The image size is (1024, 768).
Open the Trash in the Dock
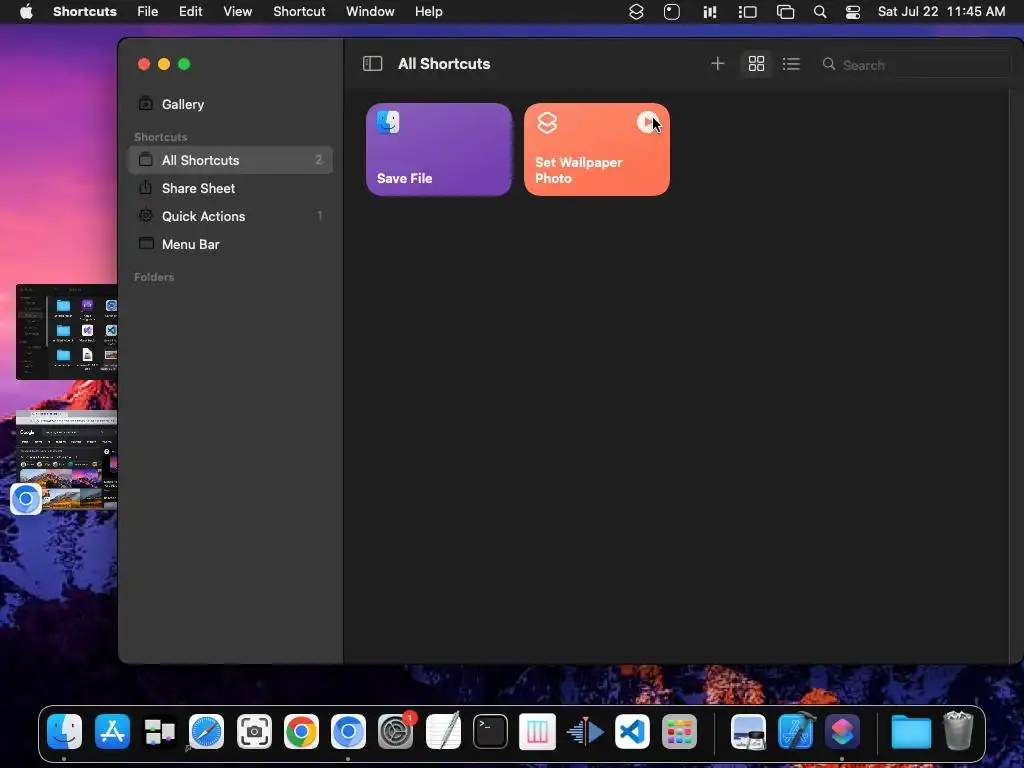point(958,731)
